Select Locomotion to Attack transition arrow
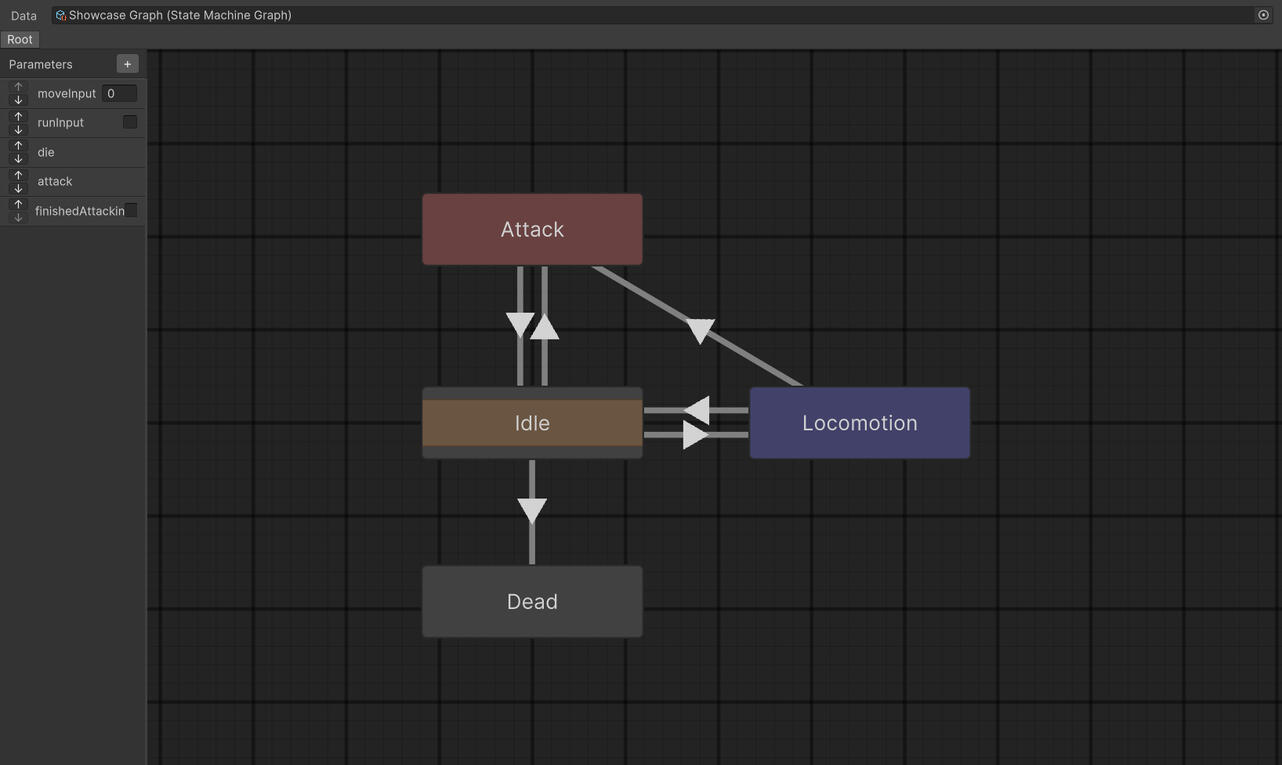Viewport: 1282px width, 765px height. tap(701, 330)
